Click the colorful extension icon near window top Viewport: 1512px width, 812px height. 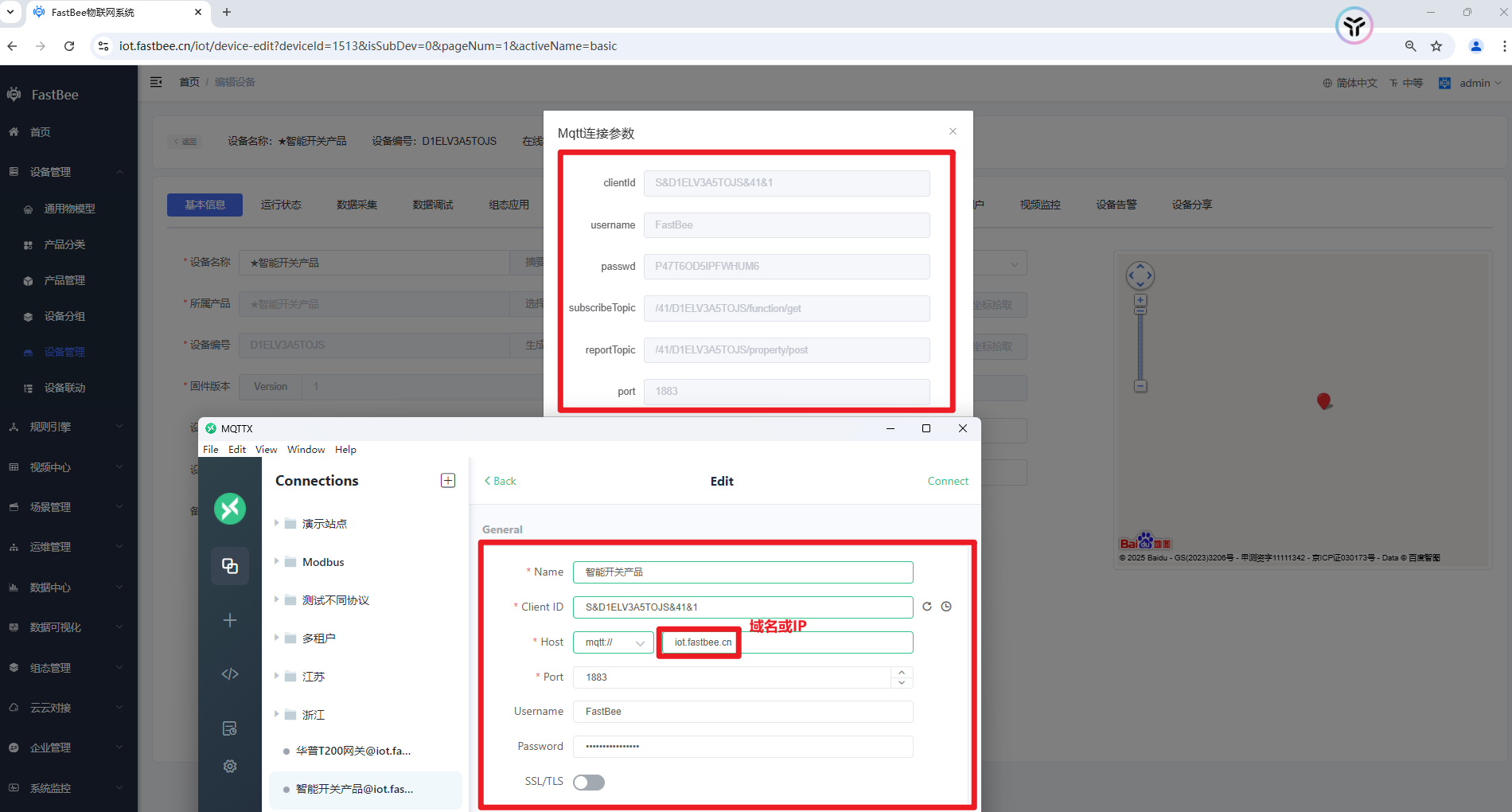click(1354, 26)
